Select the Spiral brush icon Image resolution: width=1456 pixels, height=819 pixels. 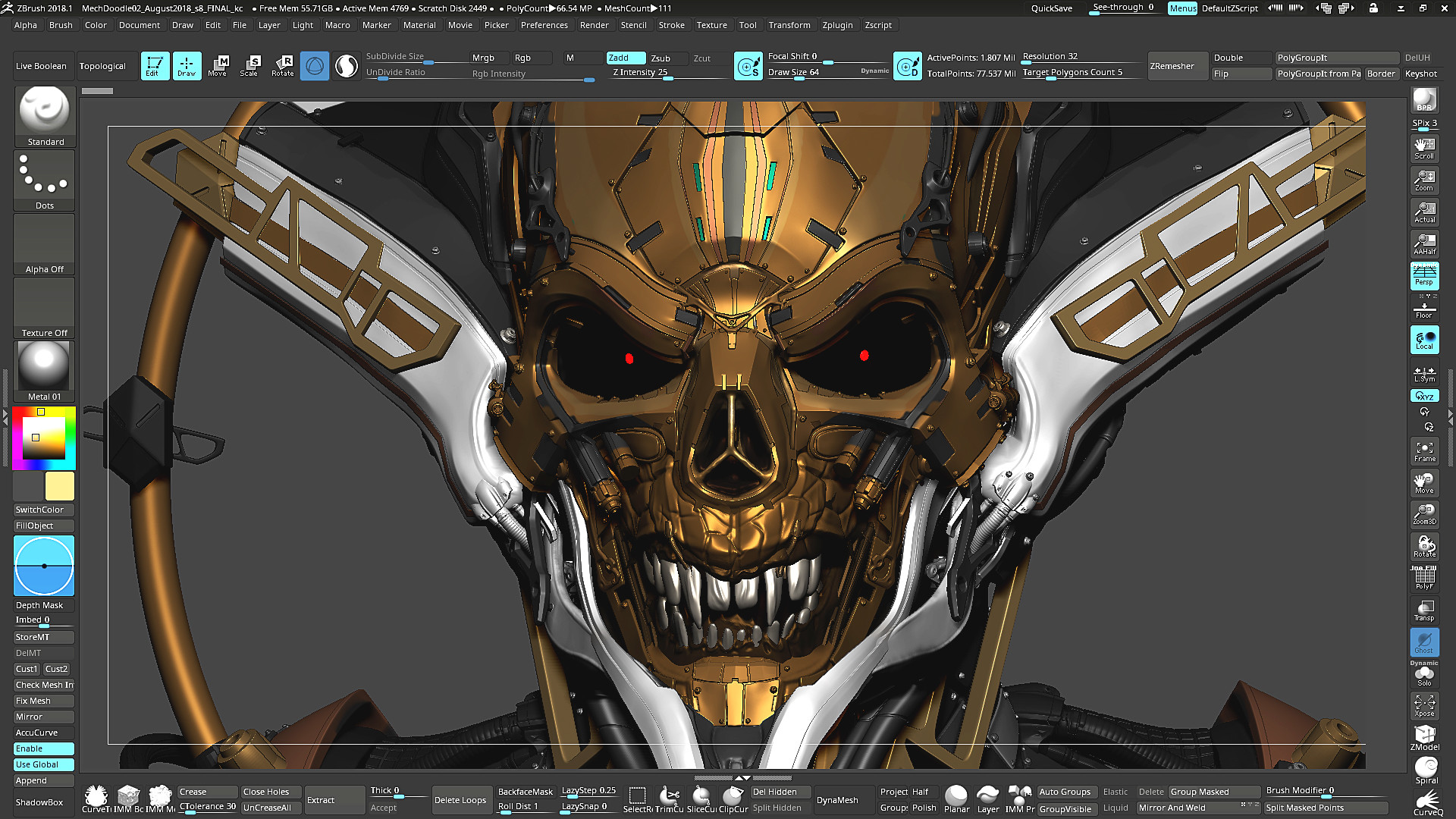click(1426, 770)
